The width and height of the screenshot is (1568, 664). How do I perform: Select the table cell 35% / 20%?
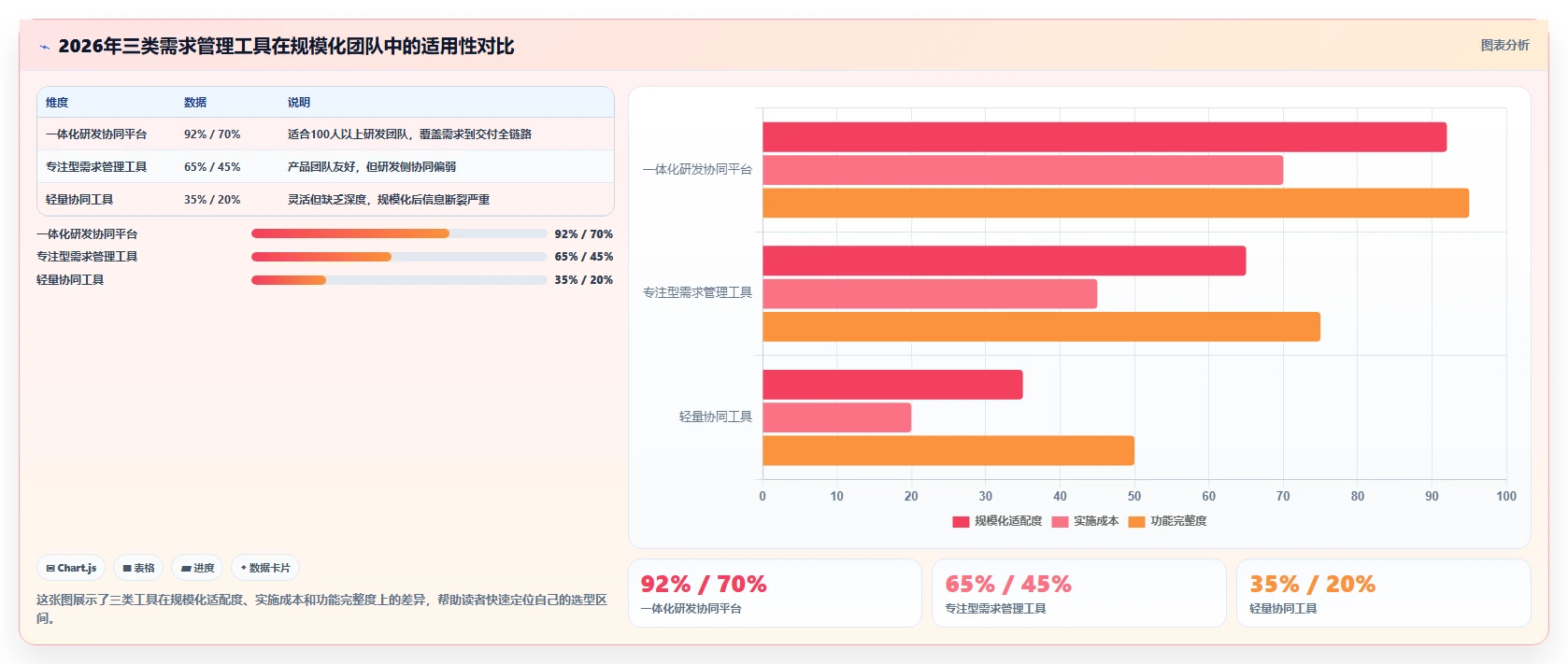click(x=212, y=200)
